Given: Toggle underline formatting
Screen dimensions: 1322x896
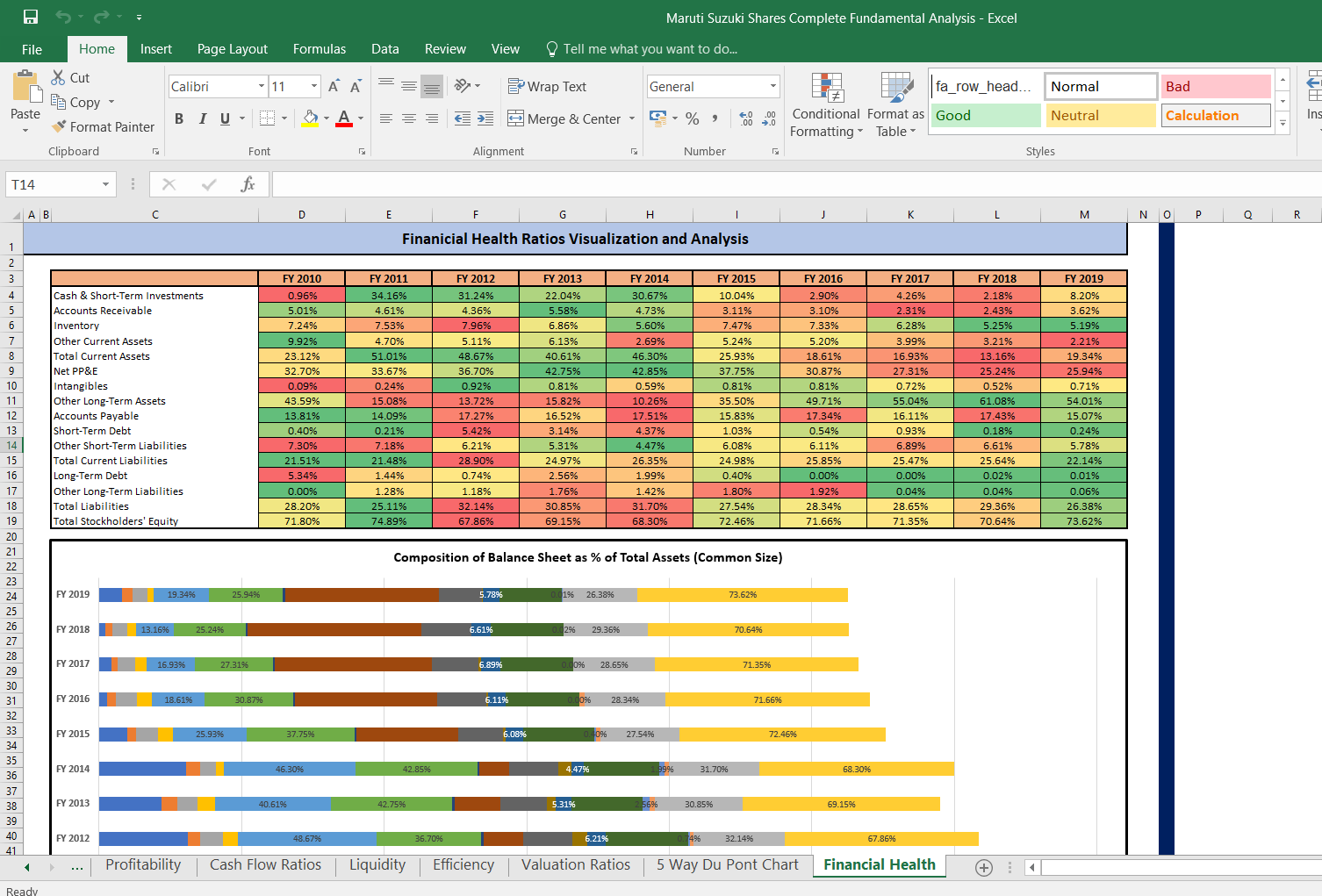Looking at the screenshot, I should 225,118.
